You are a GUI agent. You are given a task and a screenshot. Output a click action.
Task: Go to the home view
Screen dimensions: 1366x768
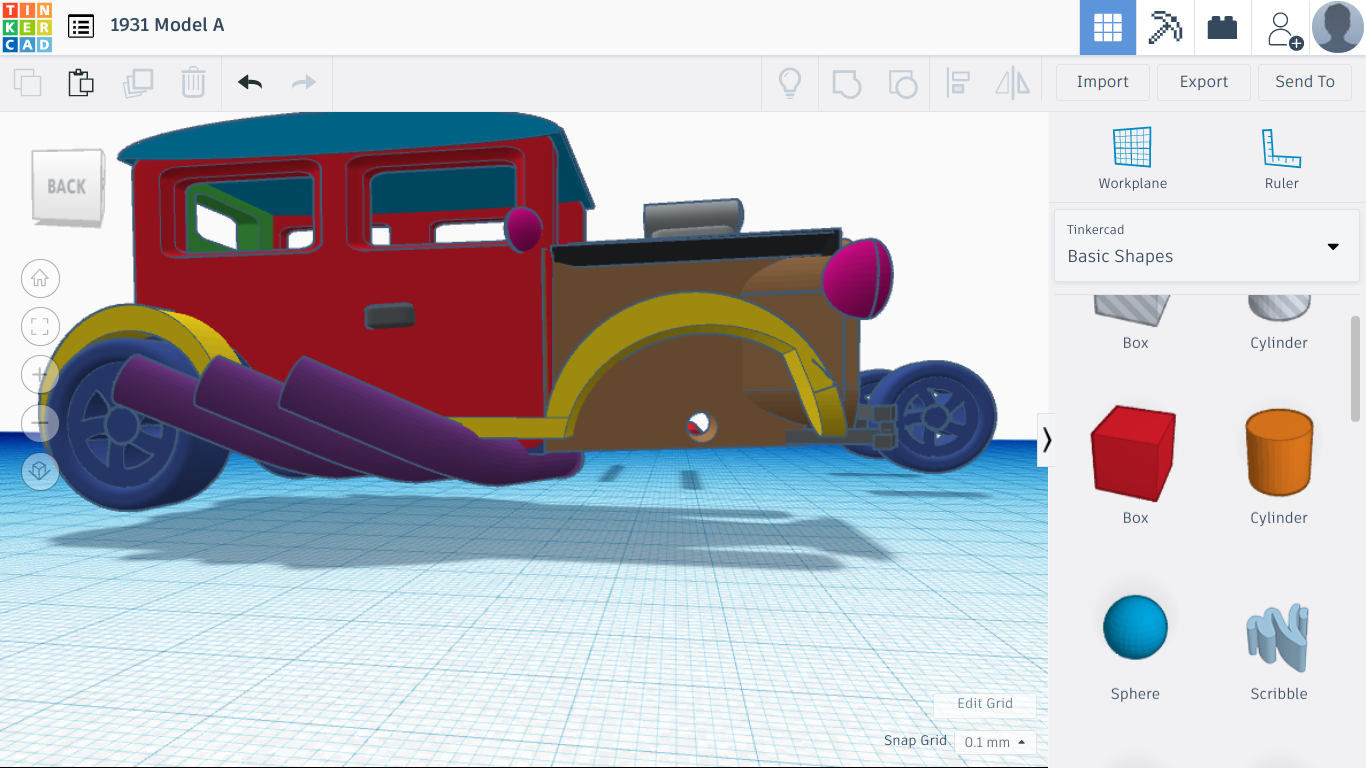[x=40, y=278]
